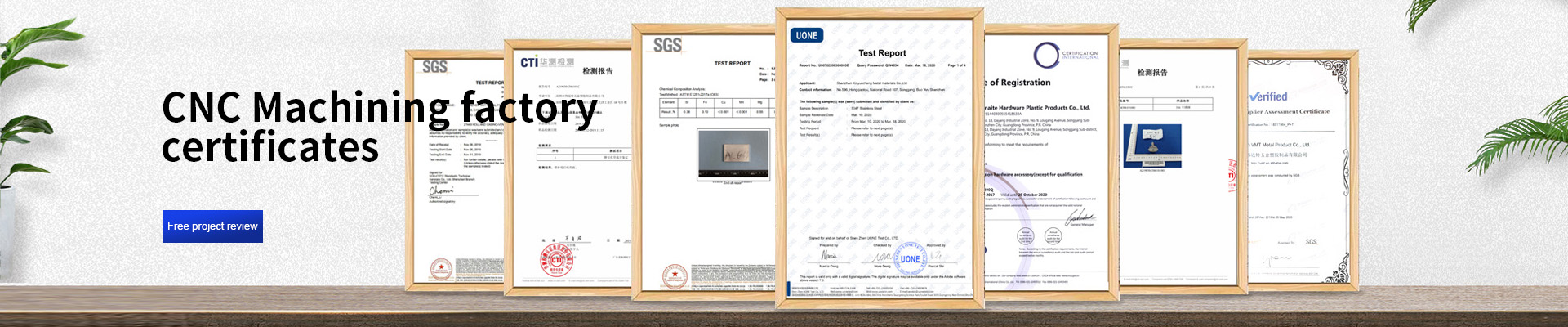Click 'Supplier Assessment Certificate' text

(x=1289, y=111)
